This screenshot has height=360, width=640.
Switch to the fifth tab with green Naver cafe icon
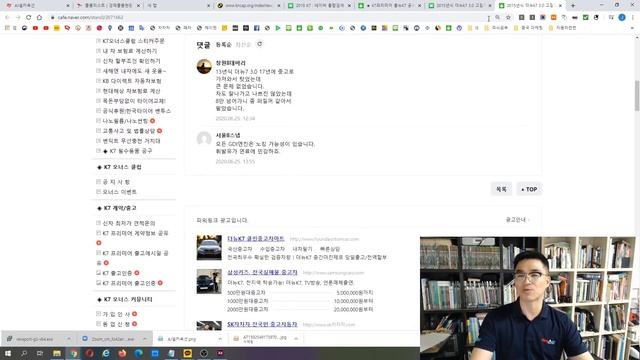point(319,6)
